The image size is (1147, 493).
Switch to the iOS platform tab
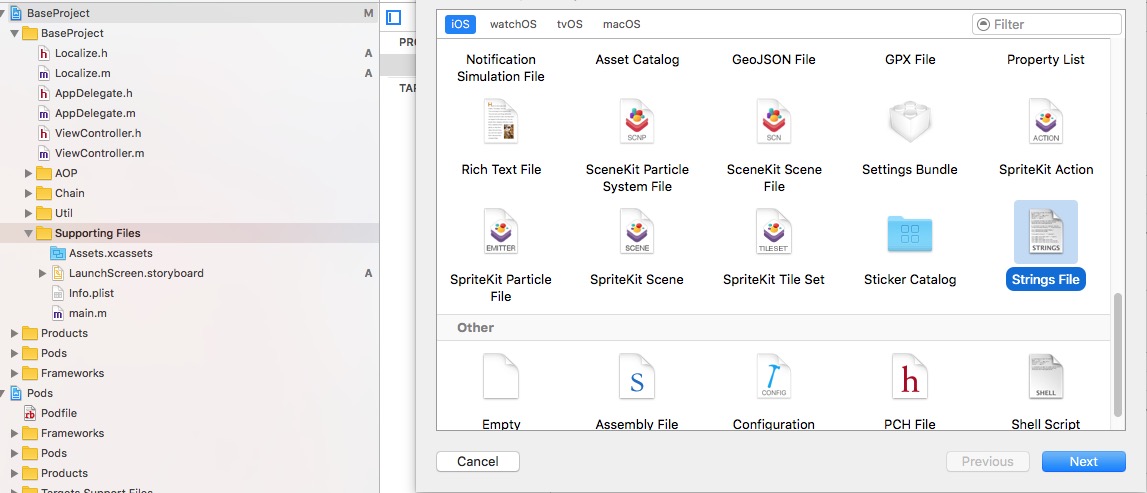point(460,24)
